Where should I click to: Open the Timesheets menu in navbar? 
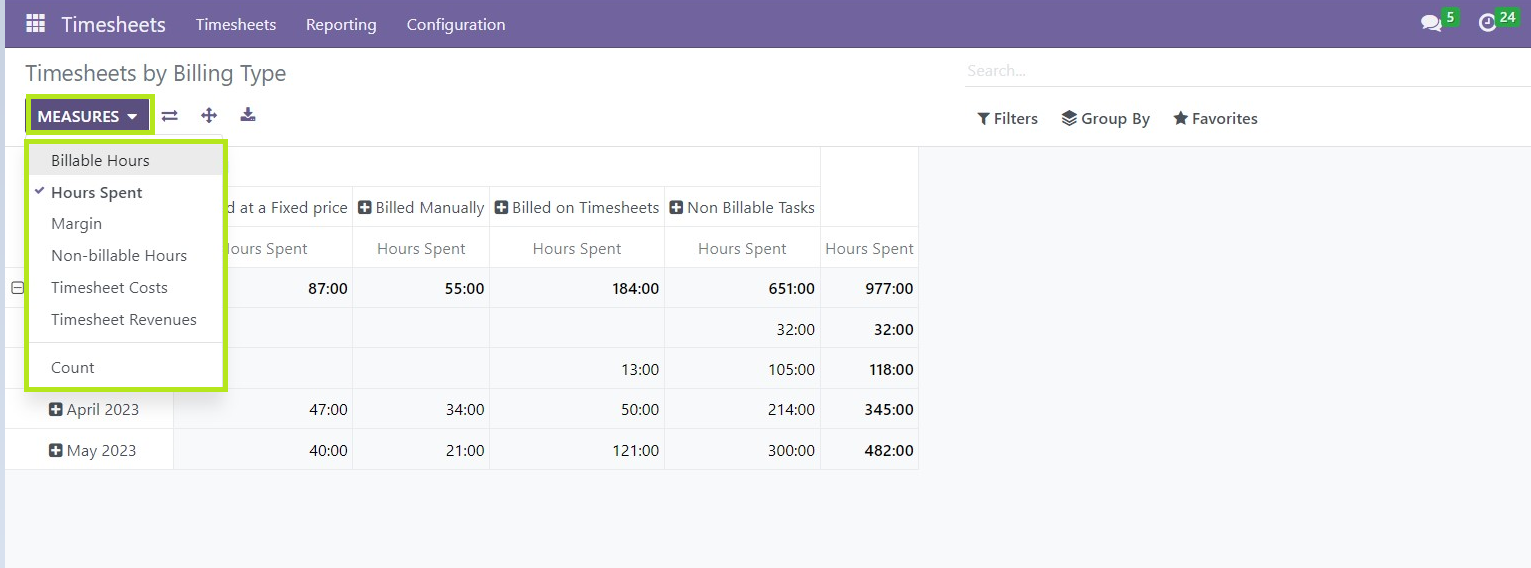point(236,24)
